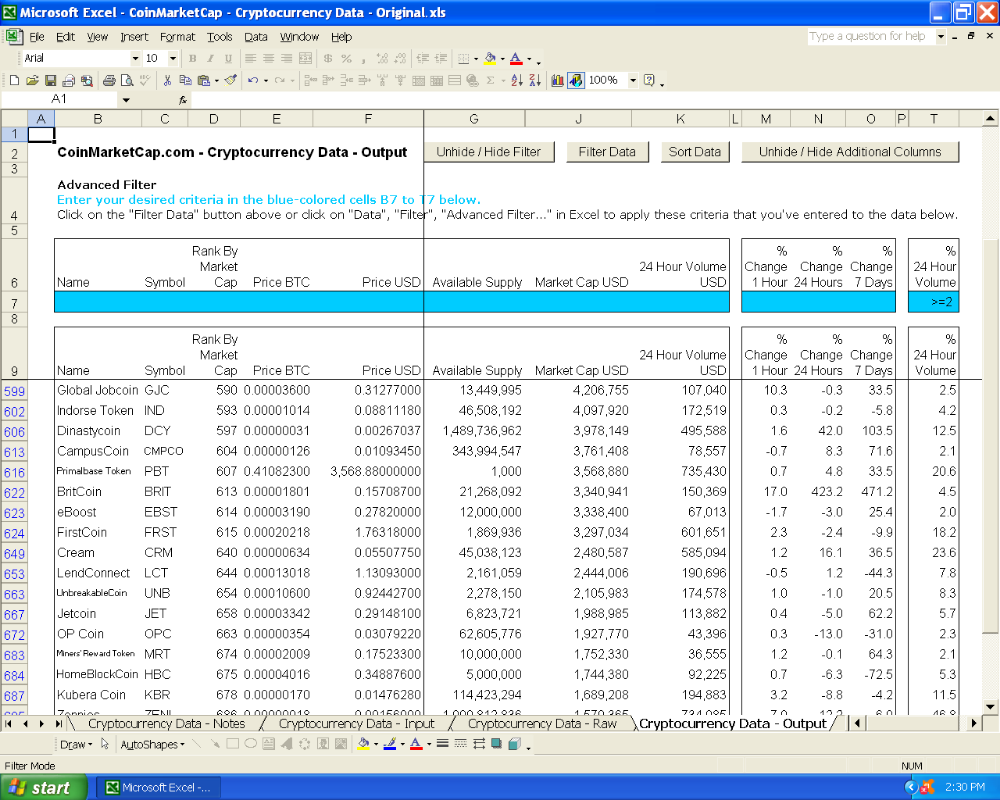Undo the last action
The height and width of the screenshot is (800, 1000).
[253, 80]
